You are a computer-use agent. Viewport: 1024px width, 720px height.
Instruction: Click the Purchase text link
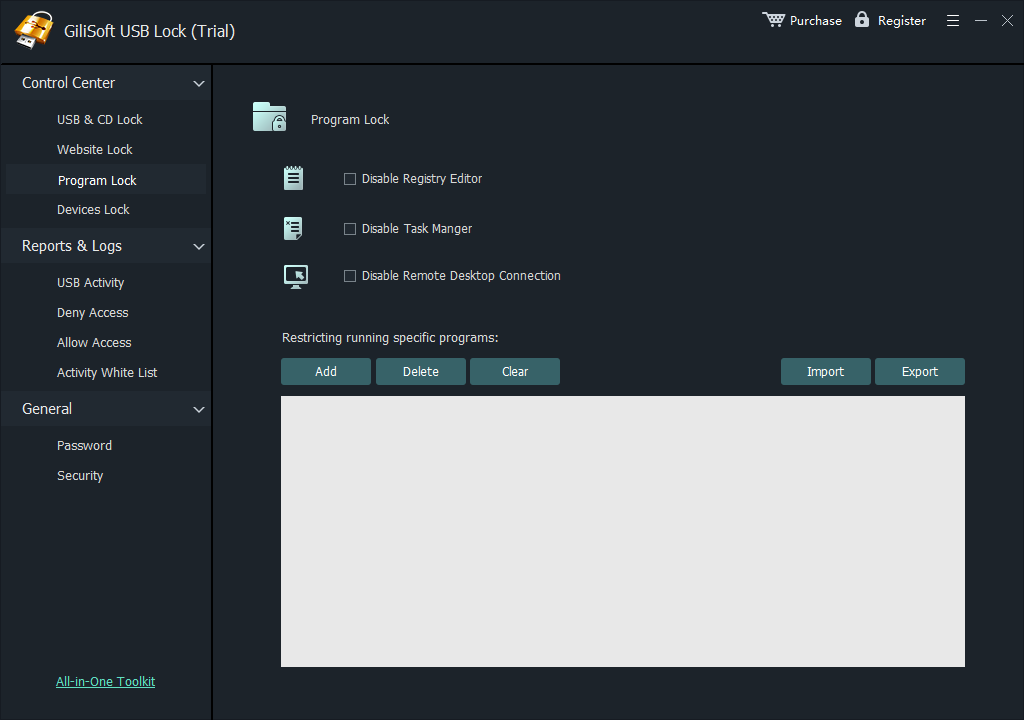[x=816, y=21]
